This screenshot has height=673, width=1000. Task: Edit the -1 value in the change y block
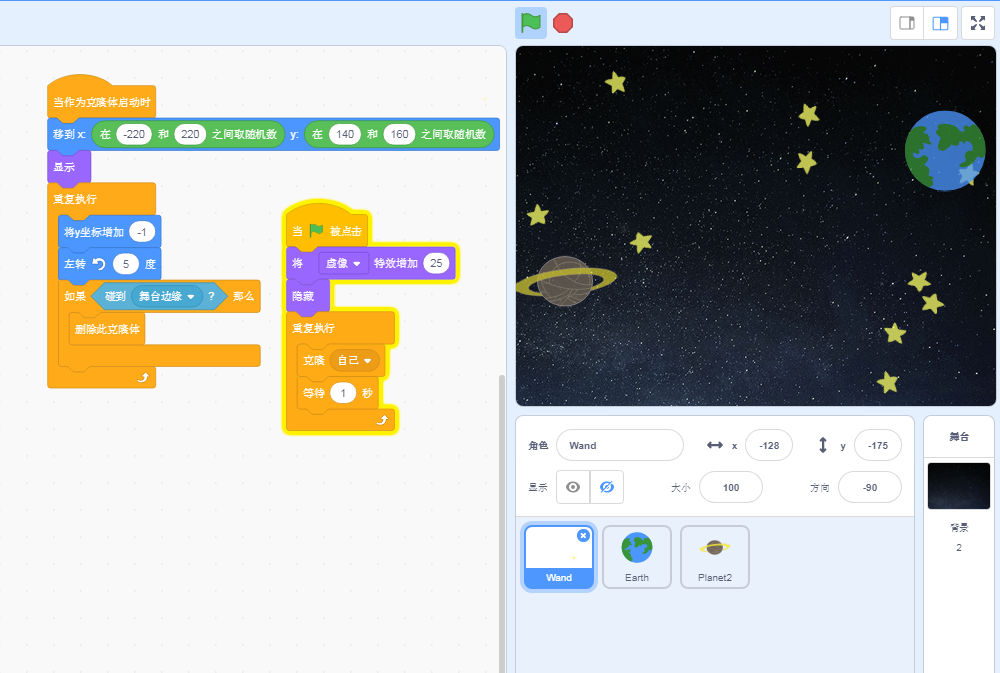(142, 232)
